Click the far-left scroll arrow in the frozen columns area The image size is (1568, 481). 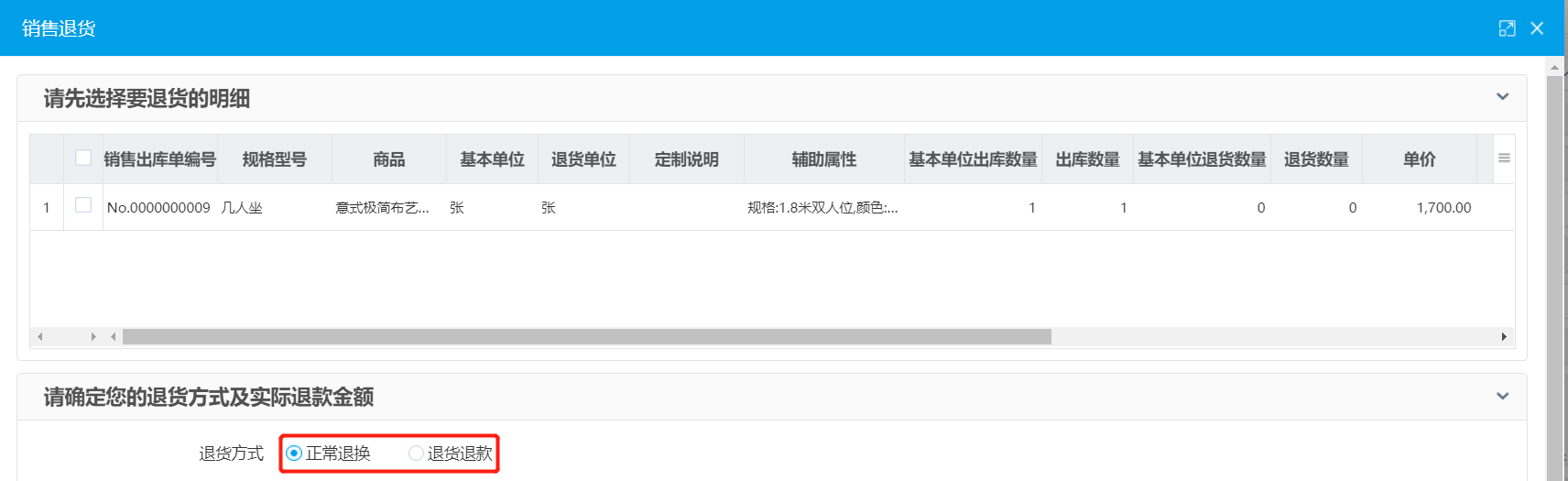(x=40, y=336)
